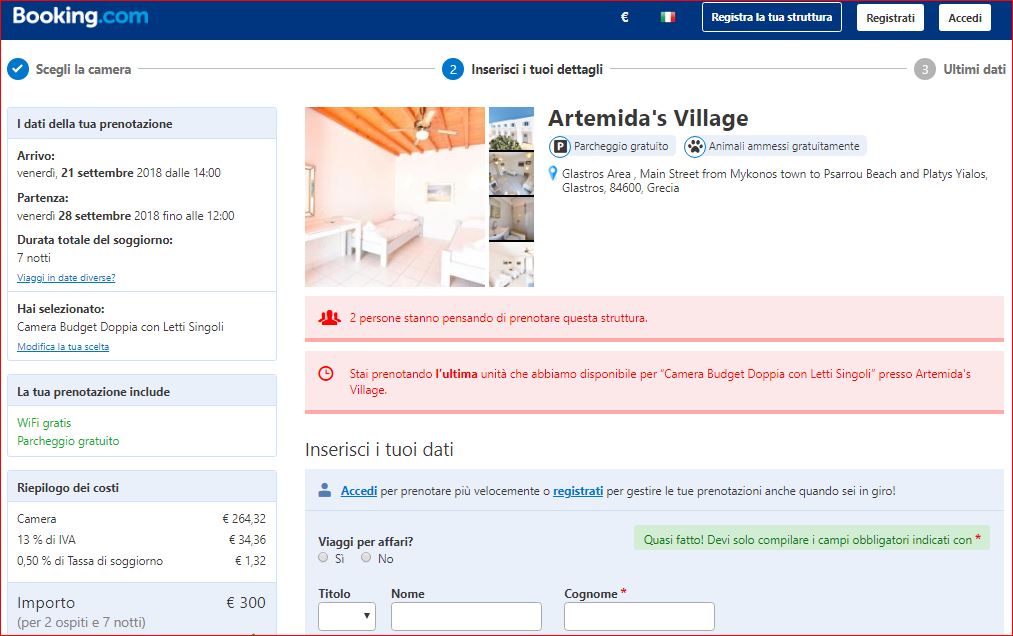The height and width of the screenshot is (636, 1013).
Task: Select No for business travel
Action: tap(366, 557)
